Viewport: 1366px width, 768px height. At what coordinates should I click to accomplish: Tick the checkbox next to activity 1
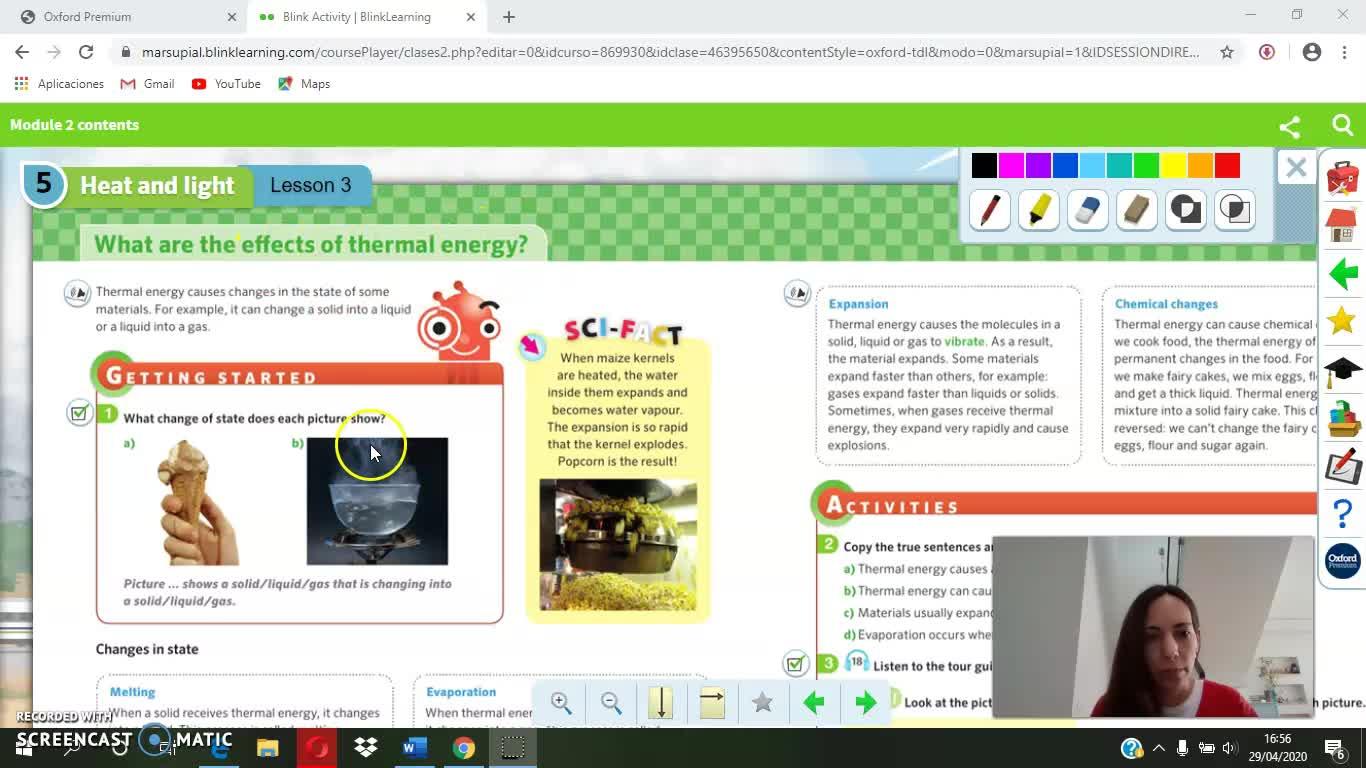(x=79, y=412)
